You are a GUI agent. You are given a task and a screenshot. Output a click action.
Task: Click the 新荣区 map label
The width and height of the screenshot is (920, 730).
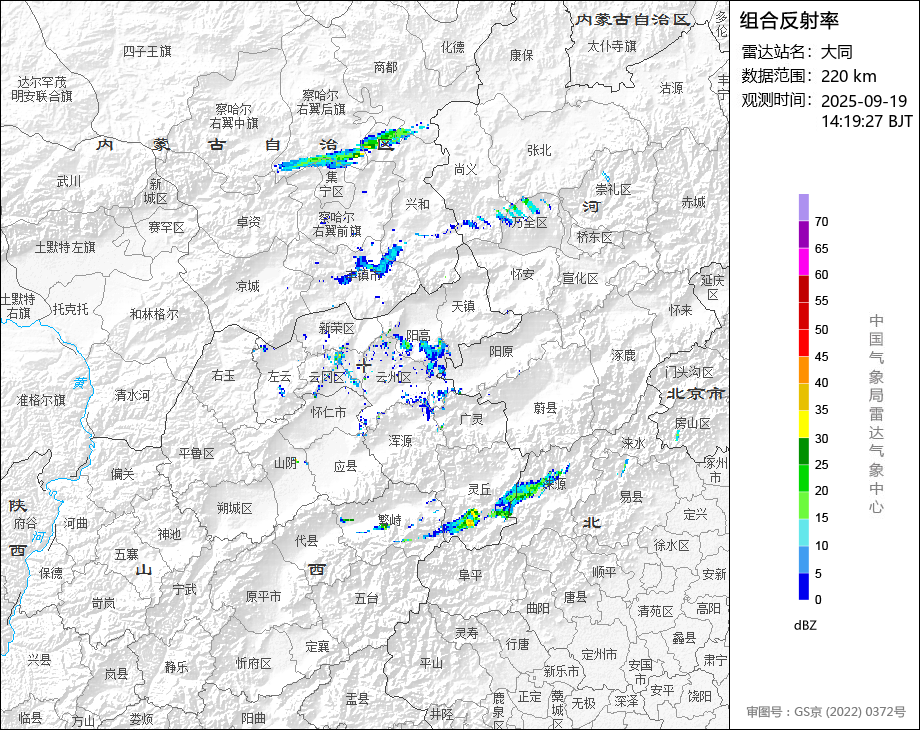[337, 329]
